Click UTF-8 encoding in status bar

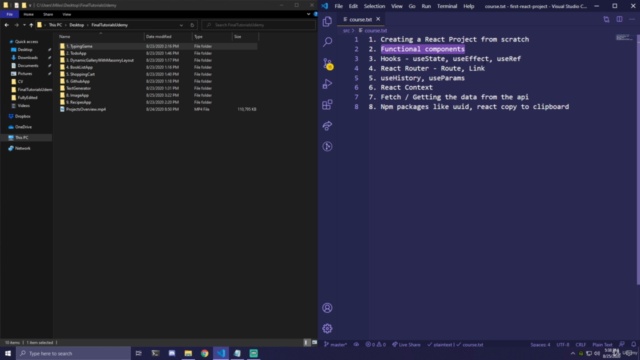point(563,344)
